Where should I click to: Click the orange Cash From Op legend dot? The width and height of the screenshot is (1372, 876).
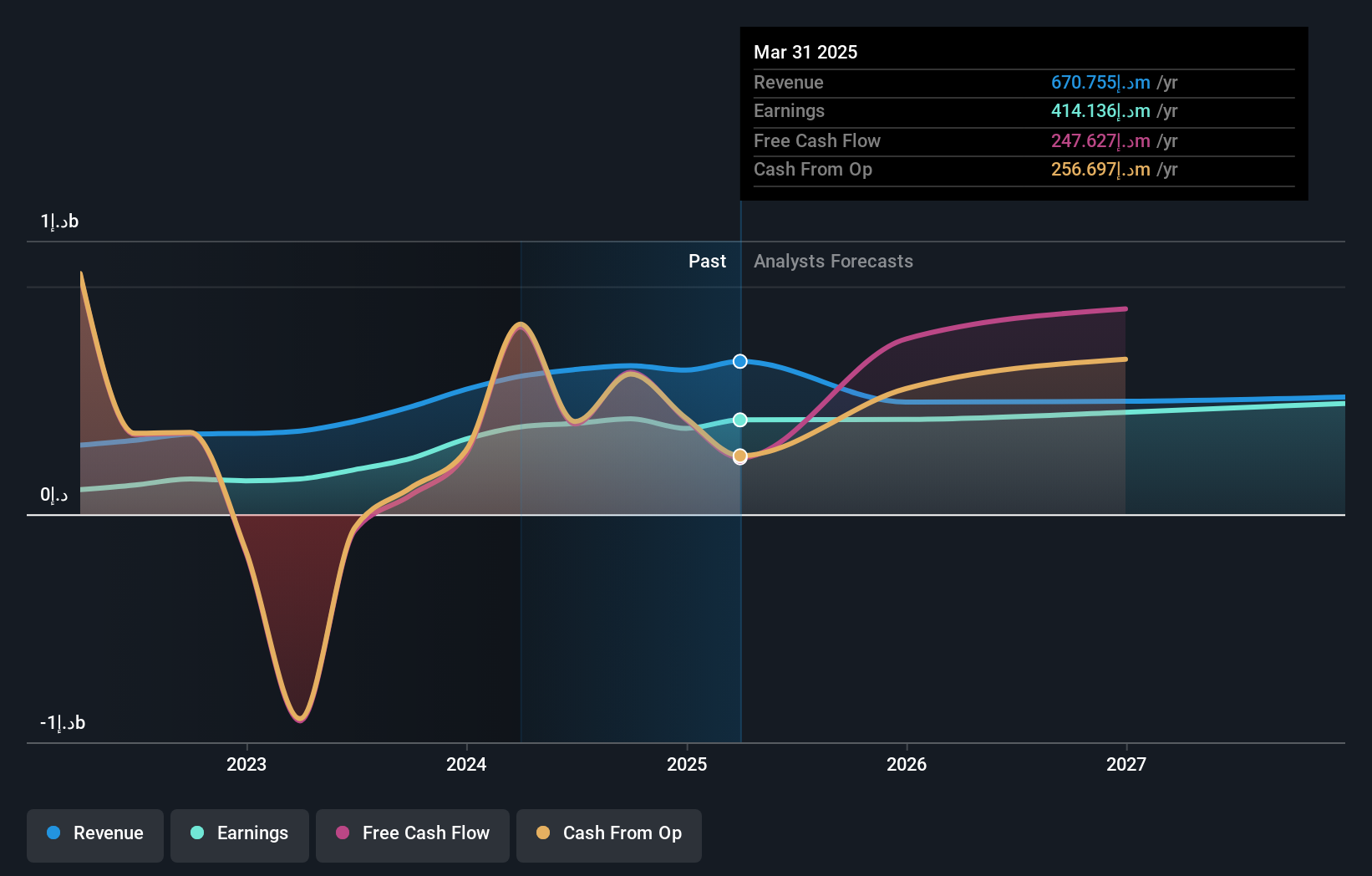pyautogui.click(x=542, y=833)
